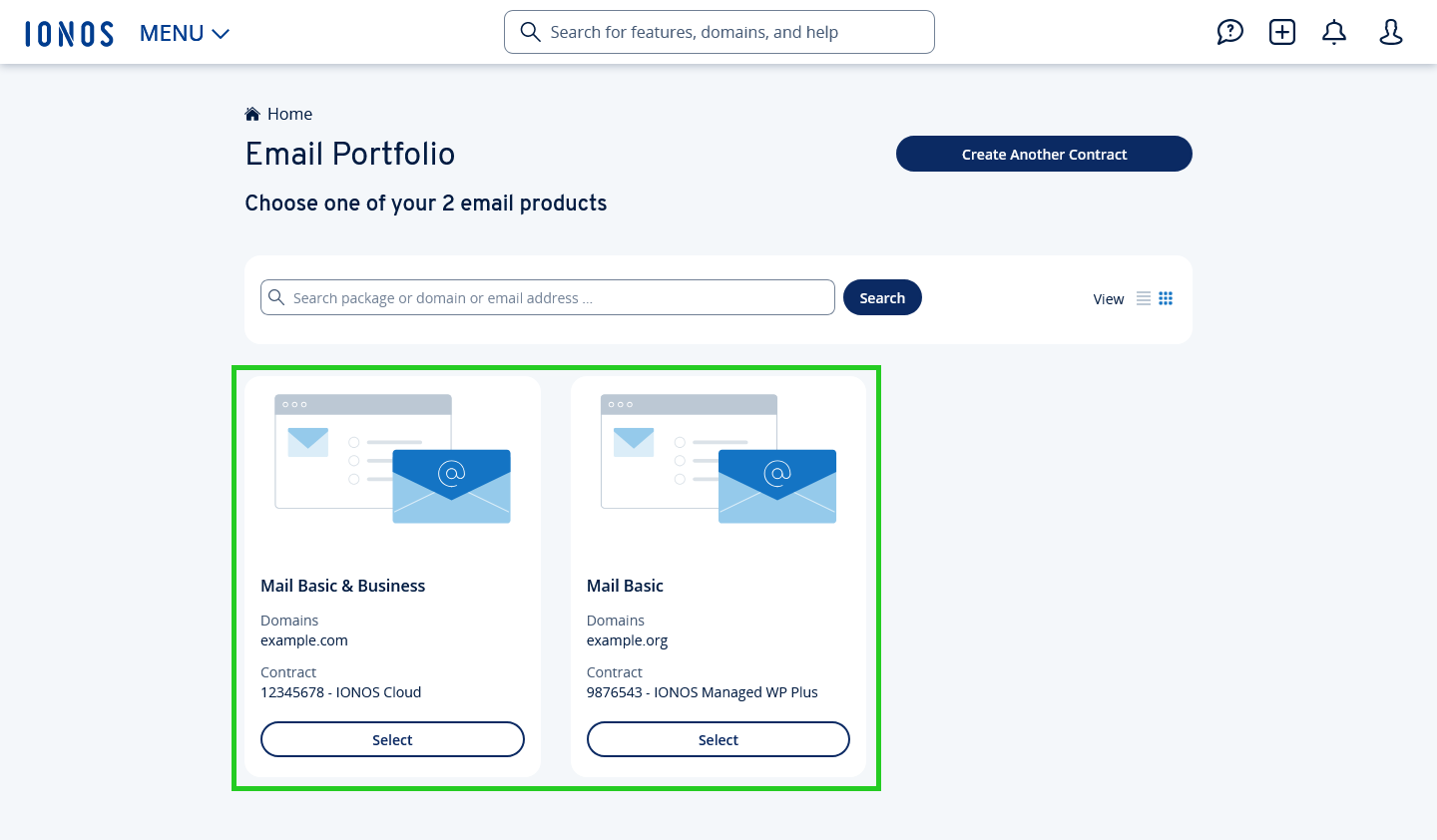Select the Mail Basic & Business product
The image size is (1437, 840).
click(x=392, y=739)
